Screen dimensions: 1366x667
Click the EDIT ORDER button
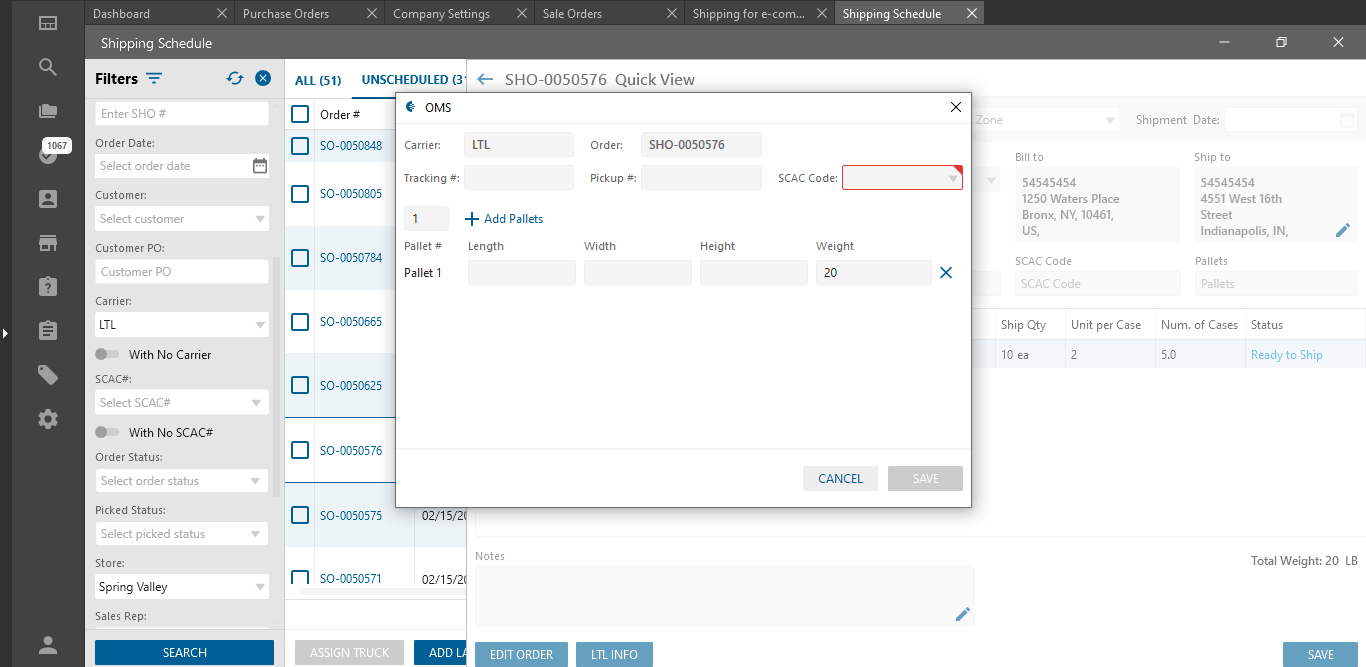(x=521, y=655)
